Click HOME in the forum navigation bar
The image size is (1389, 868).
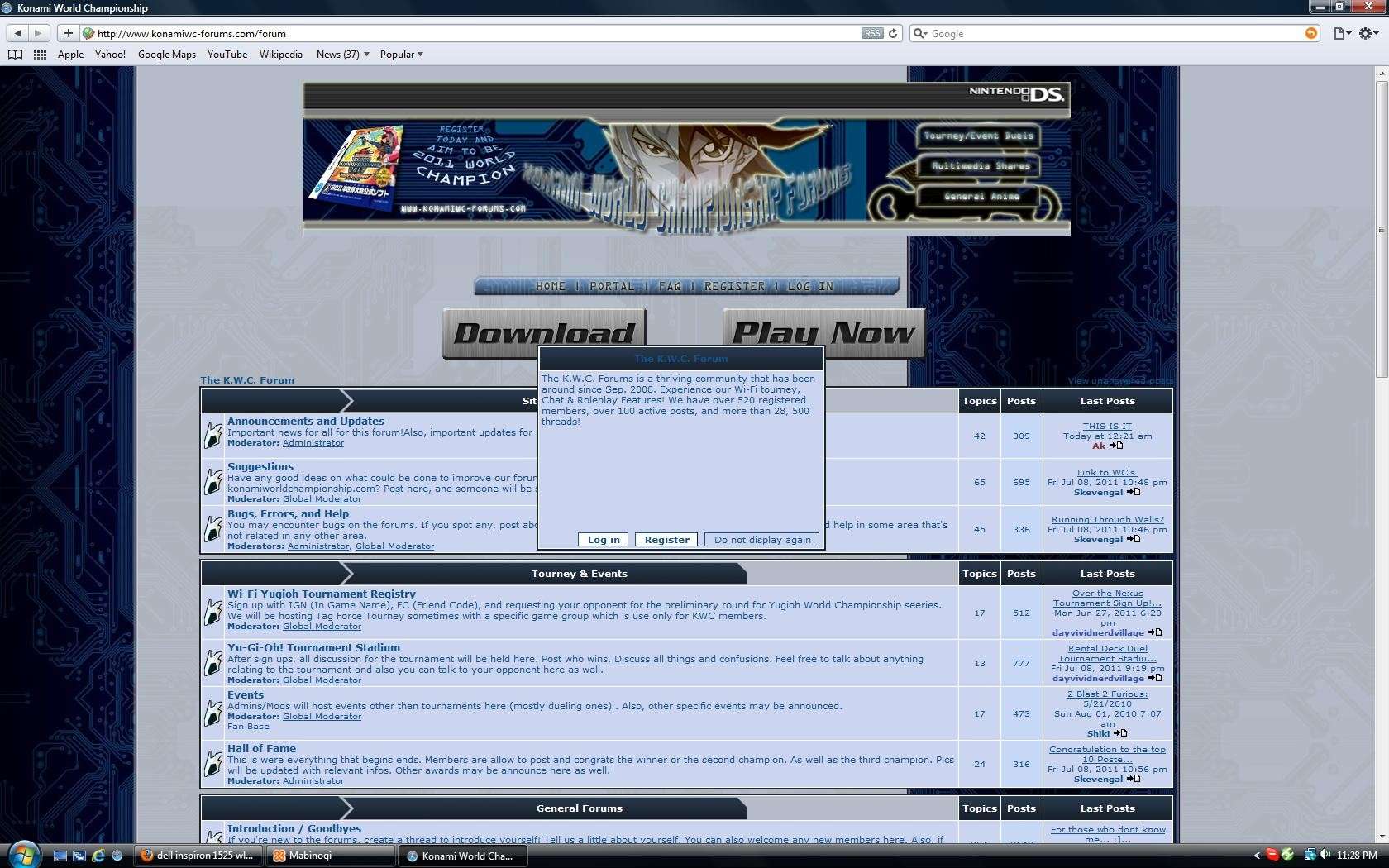tap(551, 286)
